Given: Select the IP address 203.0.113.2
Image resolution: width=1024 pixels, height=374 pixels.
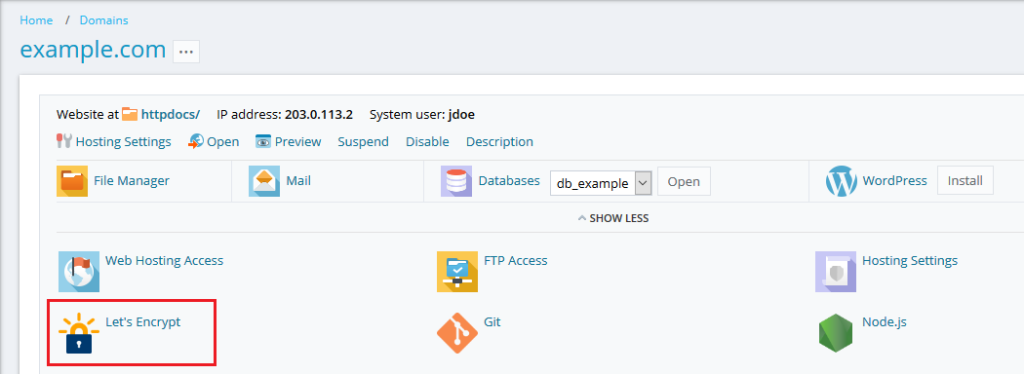Looking at the screenshot, I should click(319, 115).
